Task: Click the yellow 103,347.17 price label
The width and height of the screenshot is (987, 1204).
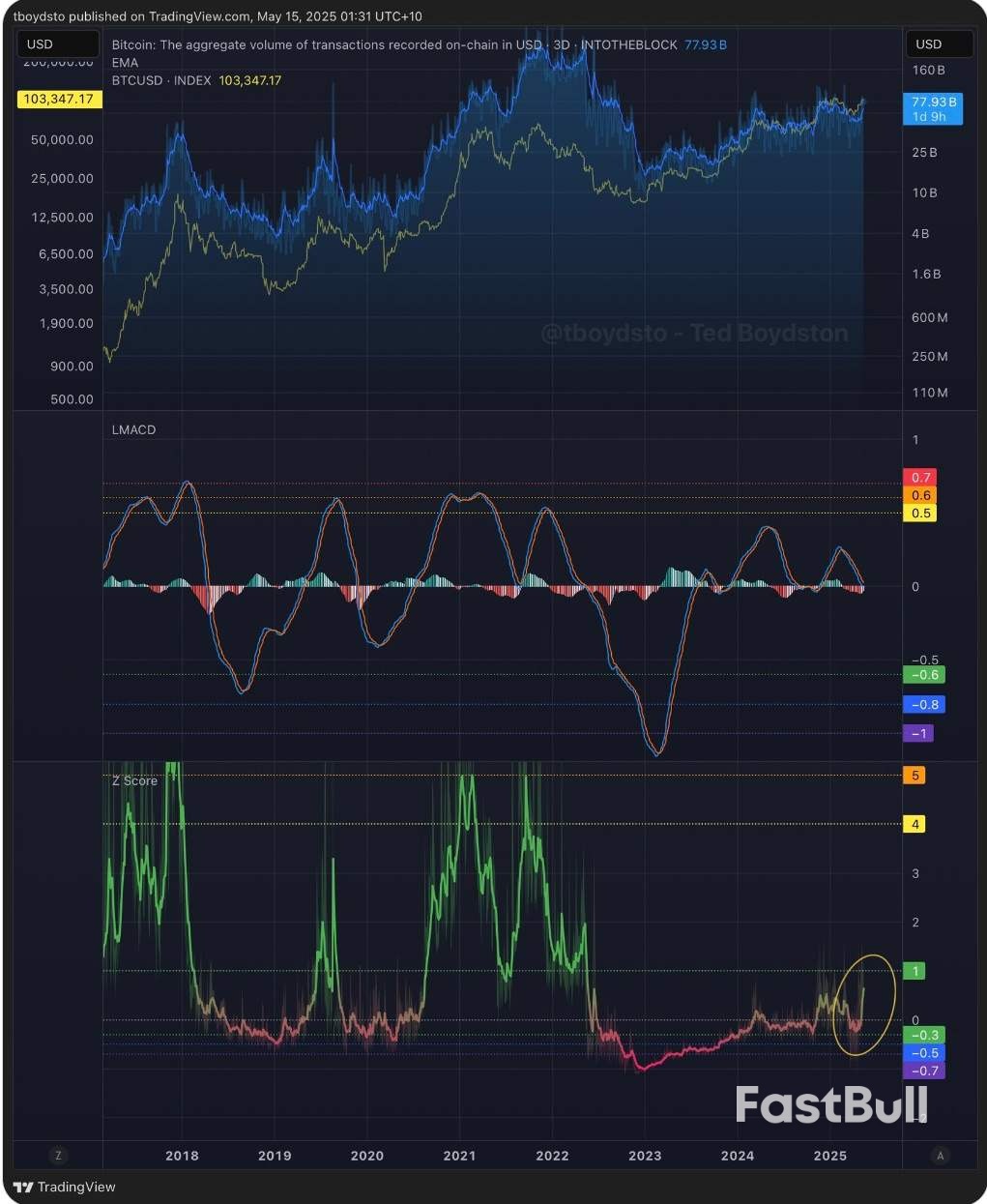Action: [59, 99]
